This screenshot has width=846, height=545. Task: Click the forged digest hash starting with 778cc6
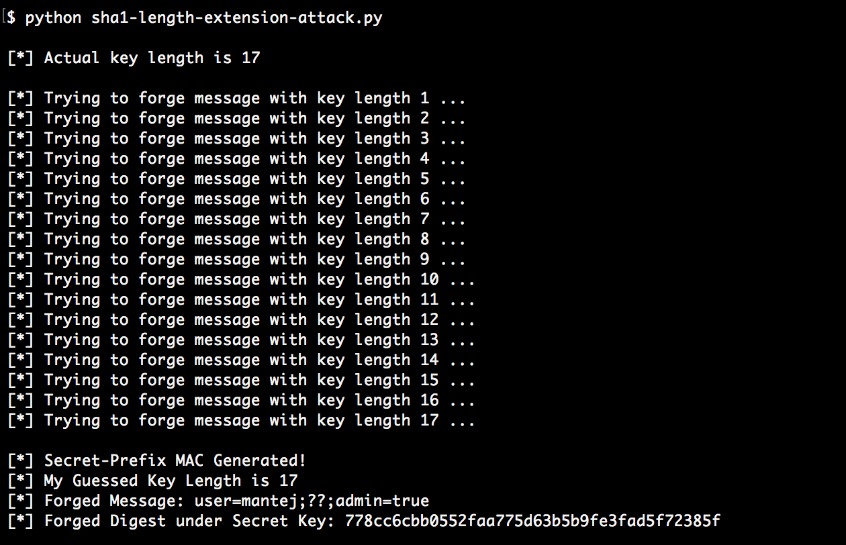click(x=532, y=521)
